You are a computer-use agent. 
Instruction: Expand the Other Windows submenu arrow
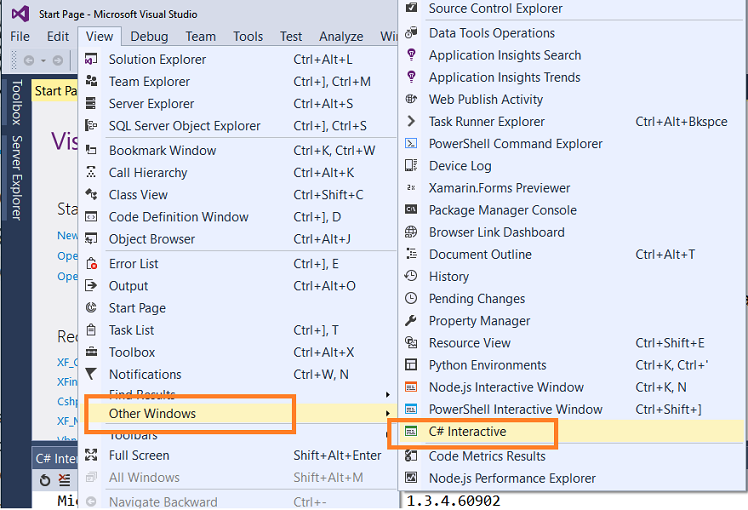[388, 413]
